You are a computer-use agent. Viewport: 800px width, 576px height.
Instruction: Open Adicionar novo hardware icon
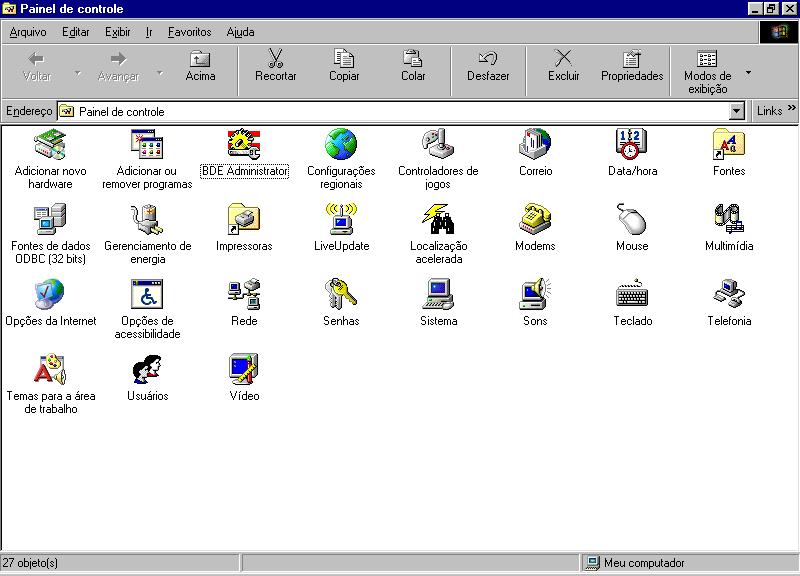(50, 144)
